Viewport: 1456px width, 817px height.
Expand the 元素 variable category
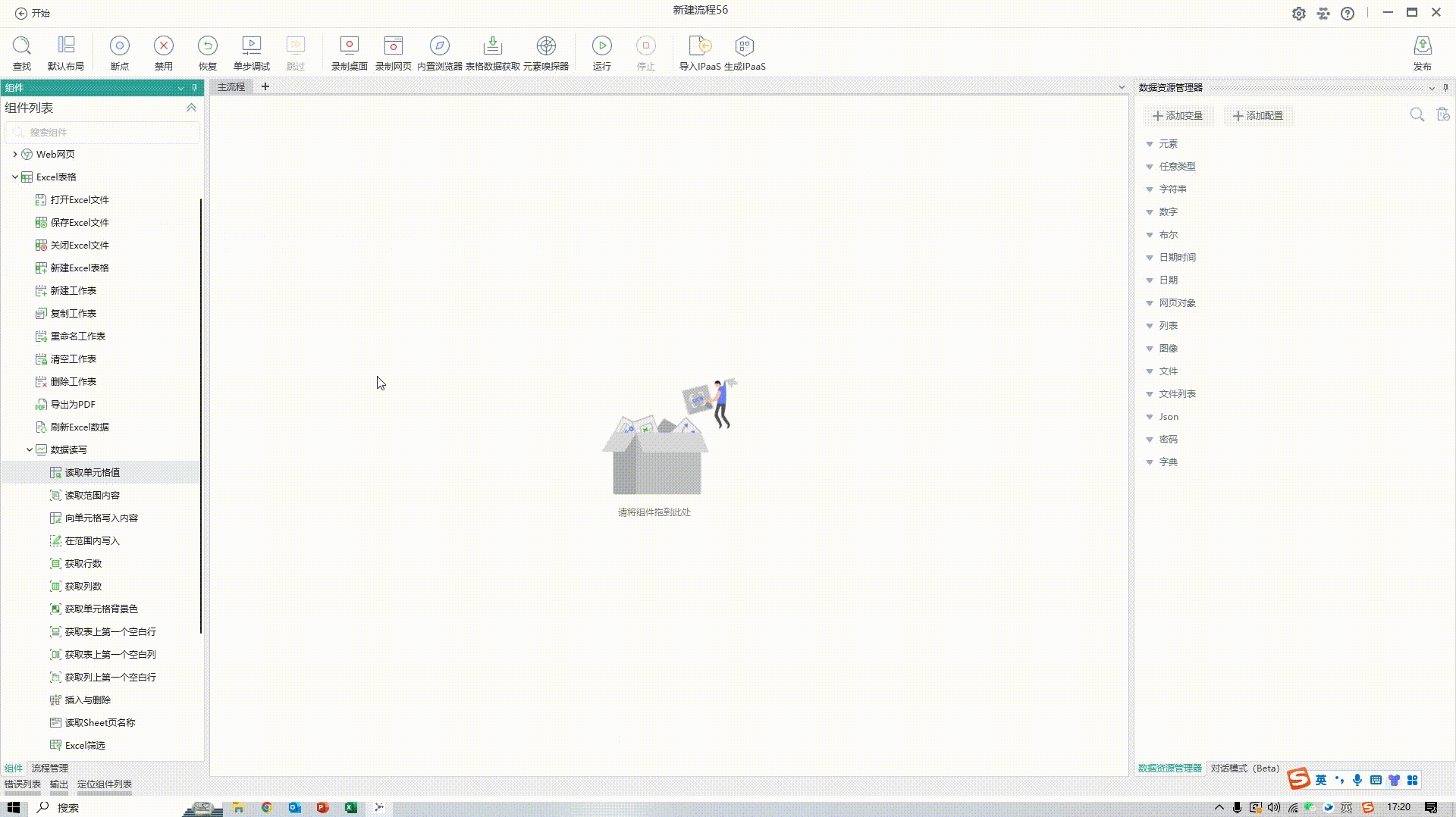click(x=1150, y=144)
